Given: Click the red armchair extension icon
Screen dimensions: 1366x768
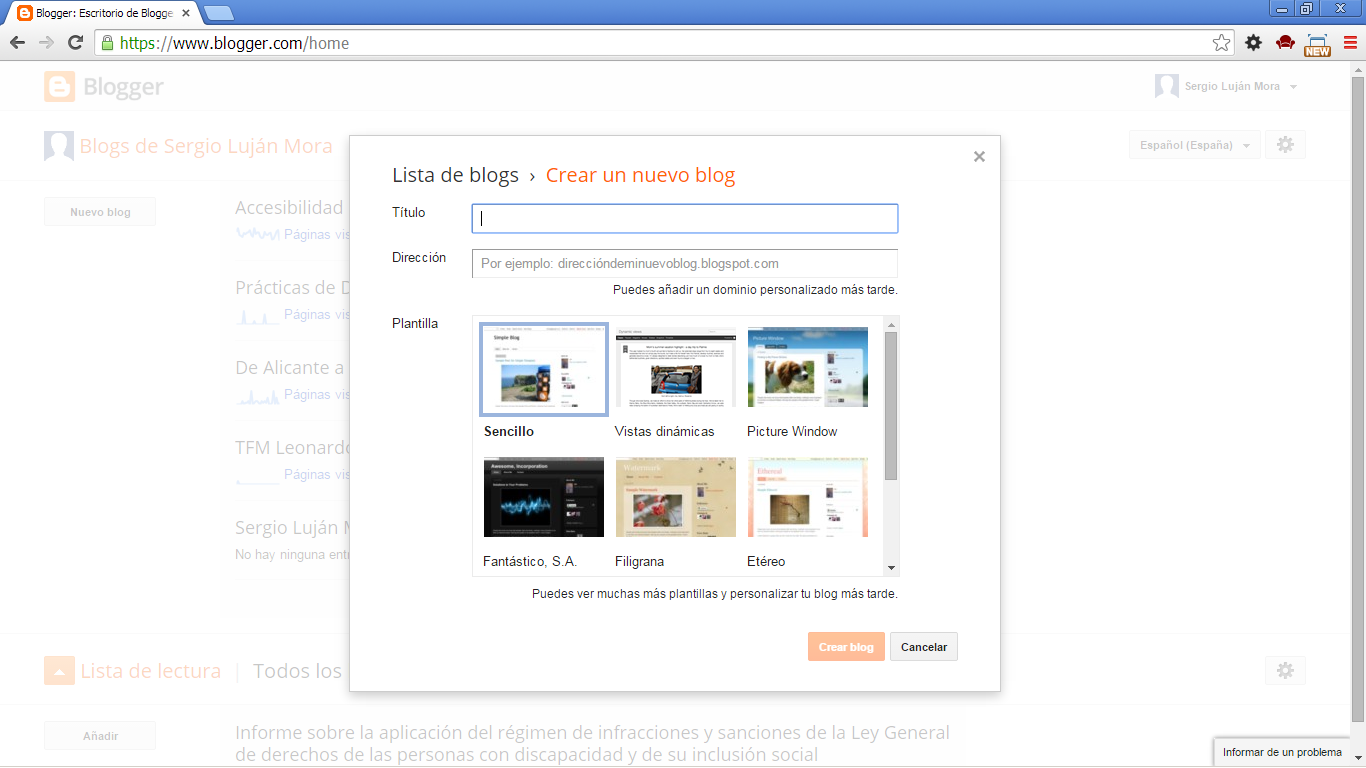Looking at the screenshot, I should click(1286, 43).
